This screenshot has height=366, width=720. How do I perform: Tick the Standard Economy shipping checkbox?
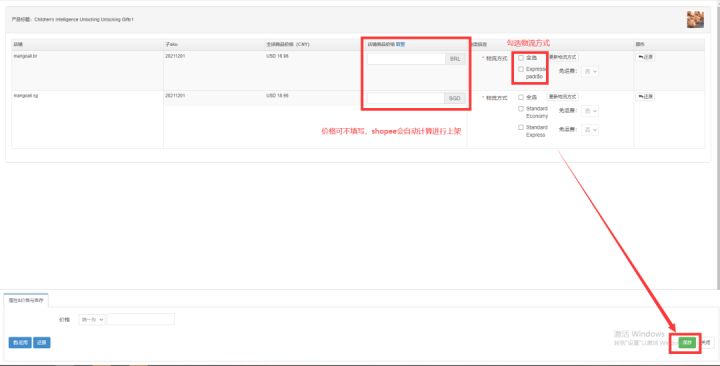click(x=521, y=109)
